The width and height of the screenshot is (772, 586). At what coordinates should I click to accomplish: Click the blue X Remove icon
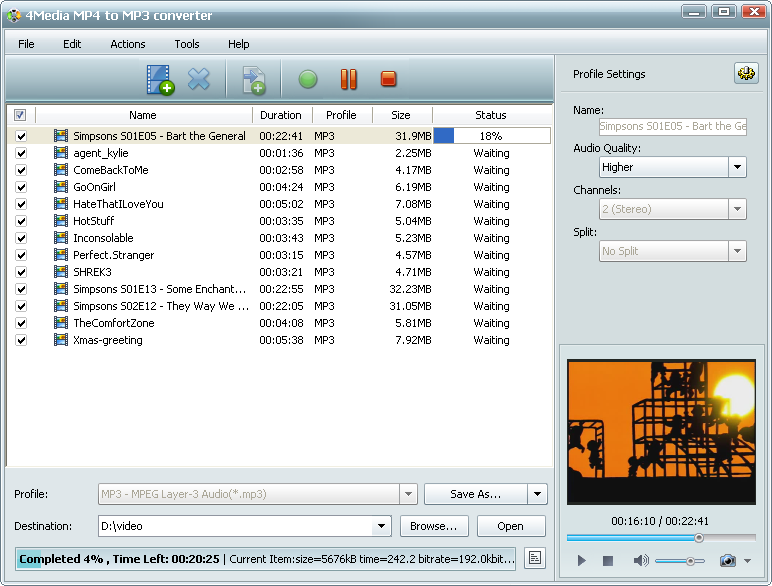pos(199,79)
